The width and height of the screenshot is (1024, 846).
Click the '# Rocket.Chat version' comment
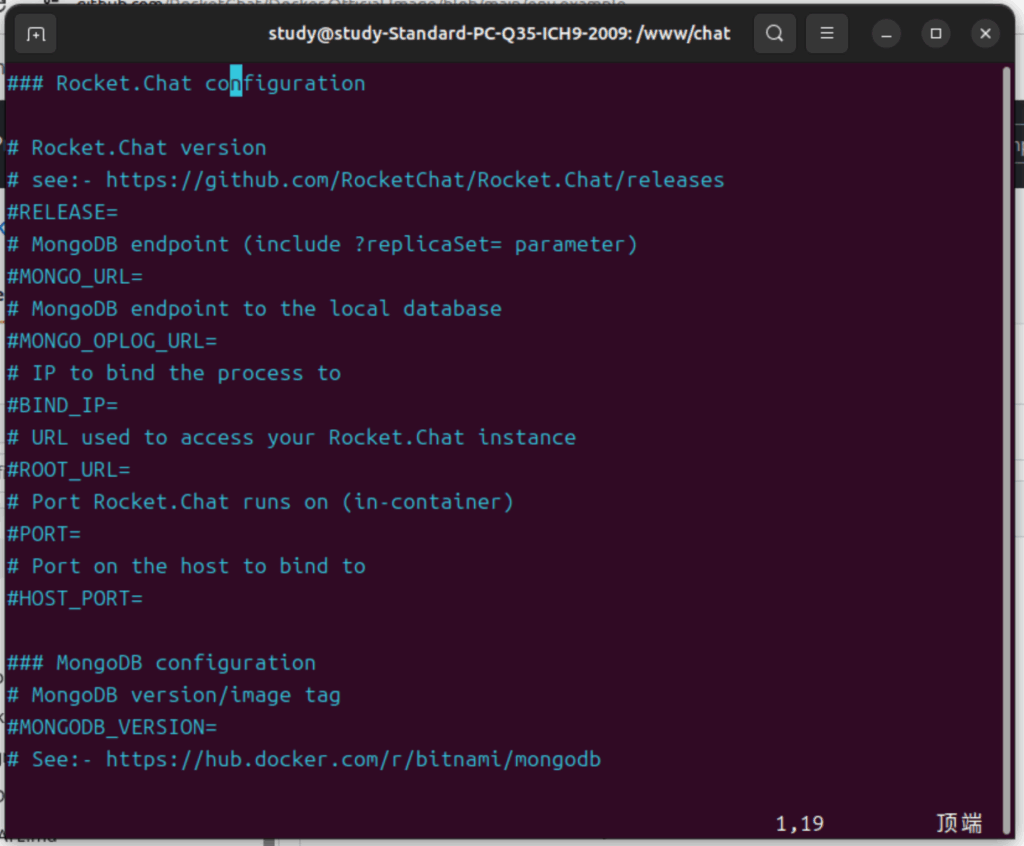[x=136, y=148]
